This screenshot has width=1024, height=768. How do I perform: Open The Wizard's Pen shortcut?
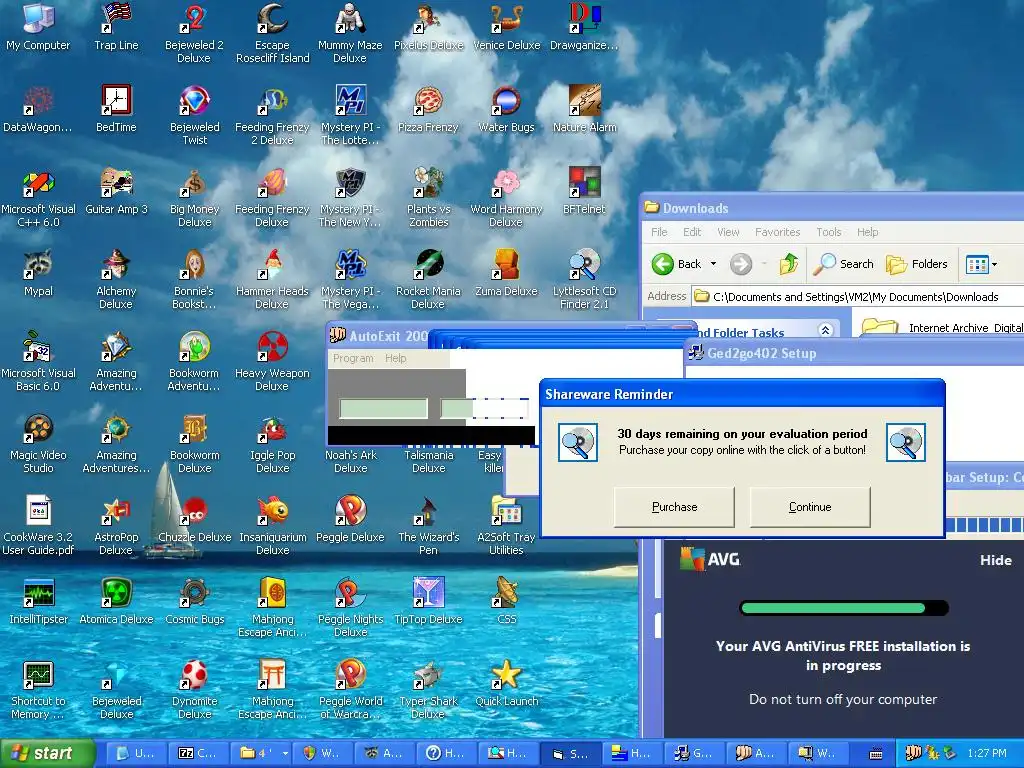pos(428,526)
